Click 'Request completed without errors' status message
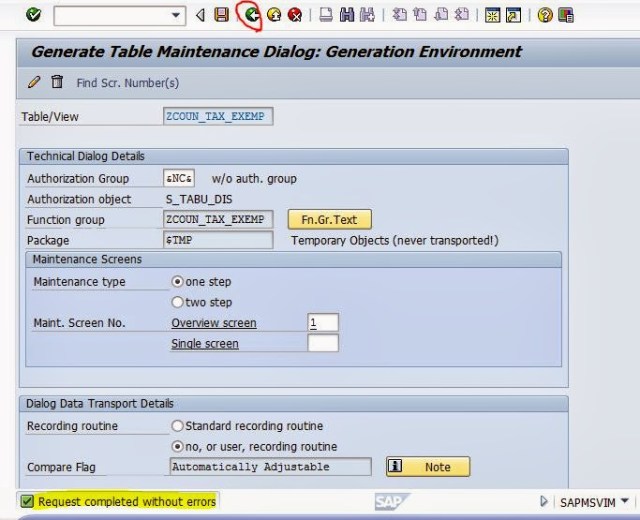Viewport: 640px width, 520px height. pyautogui.click(x=127, y=502)
